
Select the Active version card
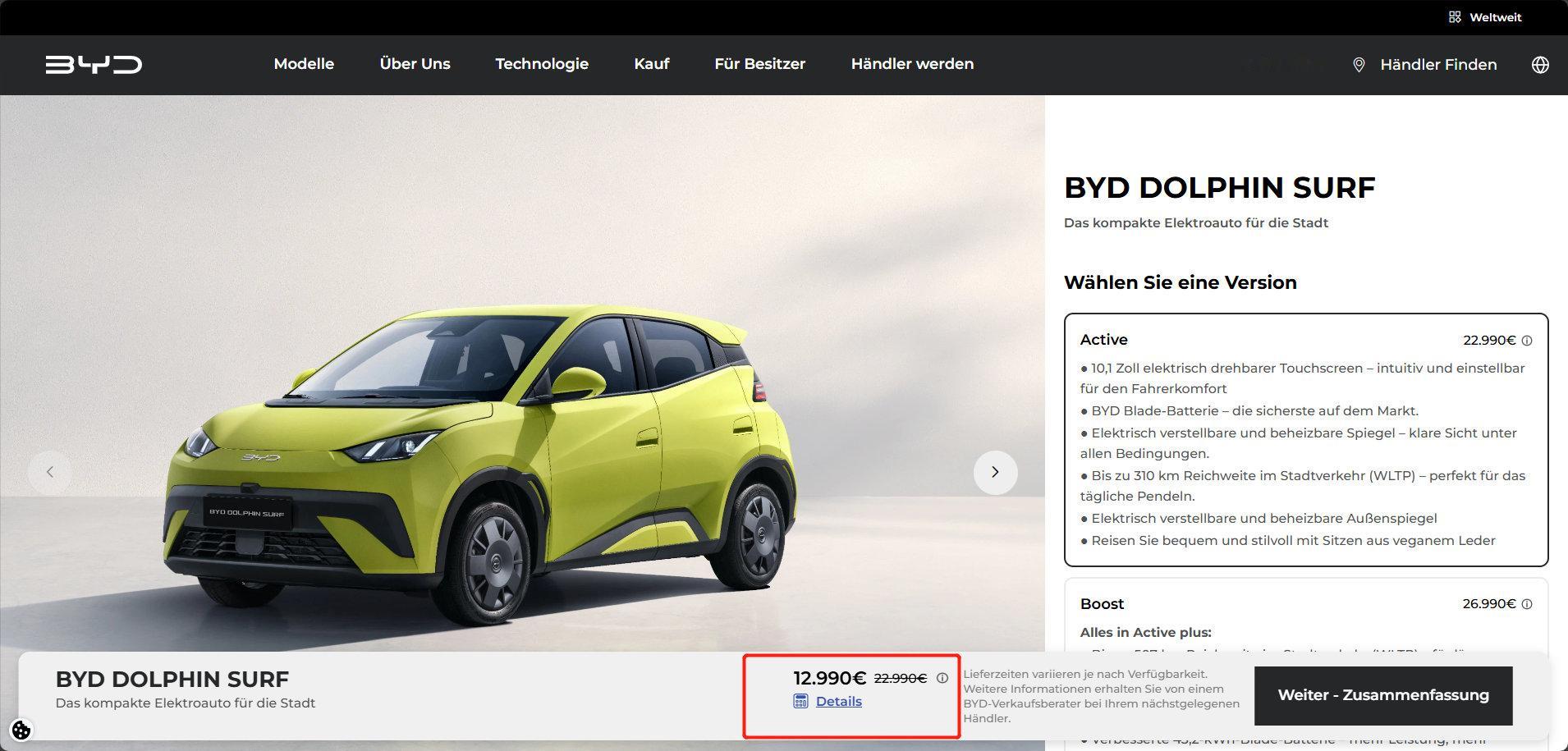coord(1306,440)
